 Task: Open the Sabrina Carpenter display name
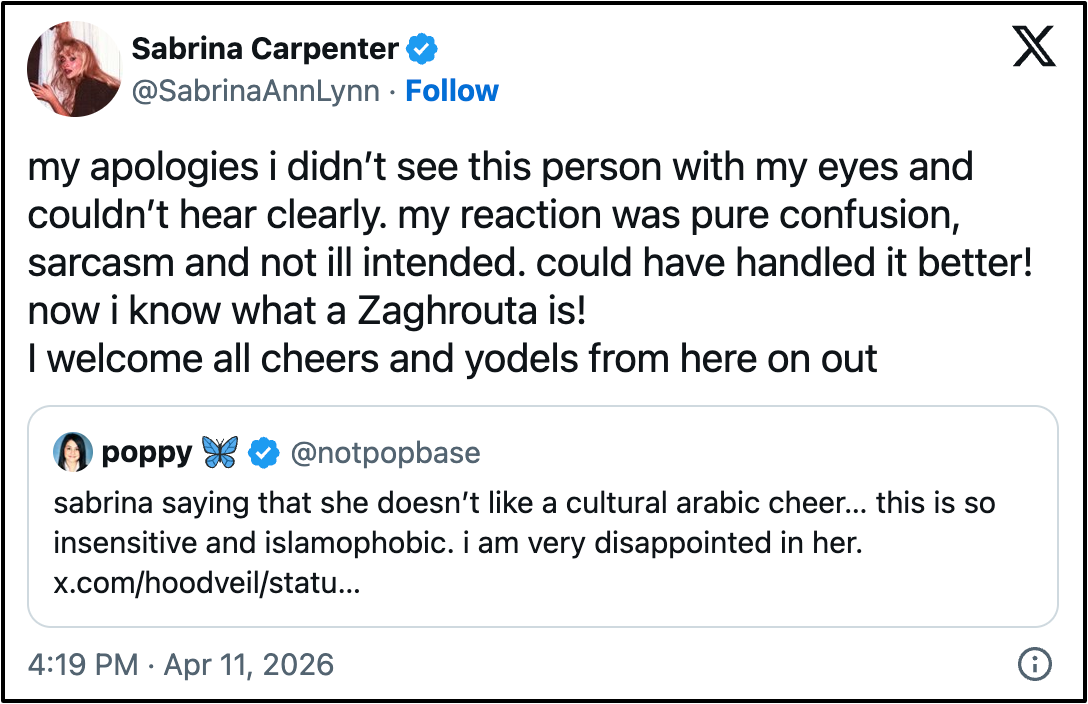coord(265,49)
